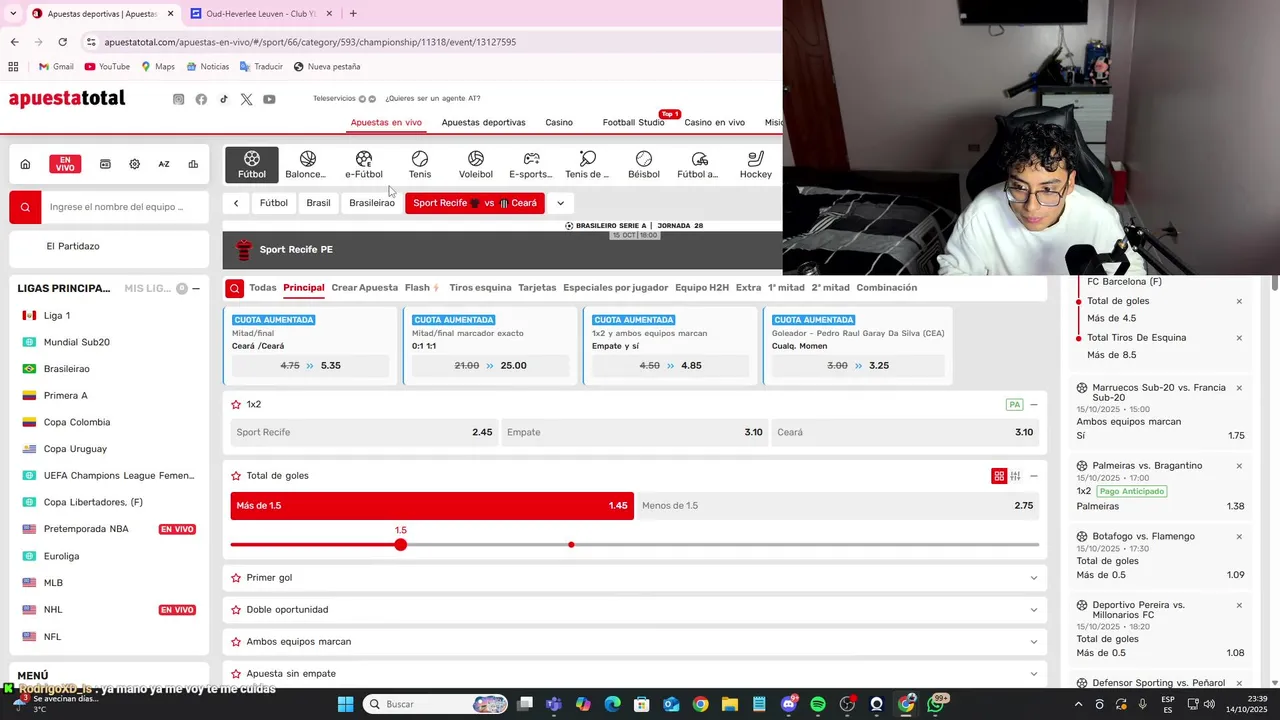The width and height of the screenshot is (1280, 720).
Task: Open Tarjetas markets tab
Action: click(537, 288)
